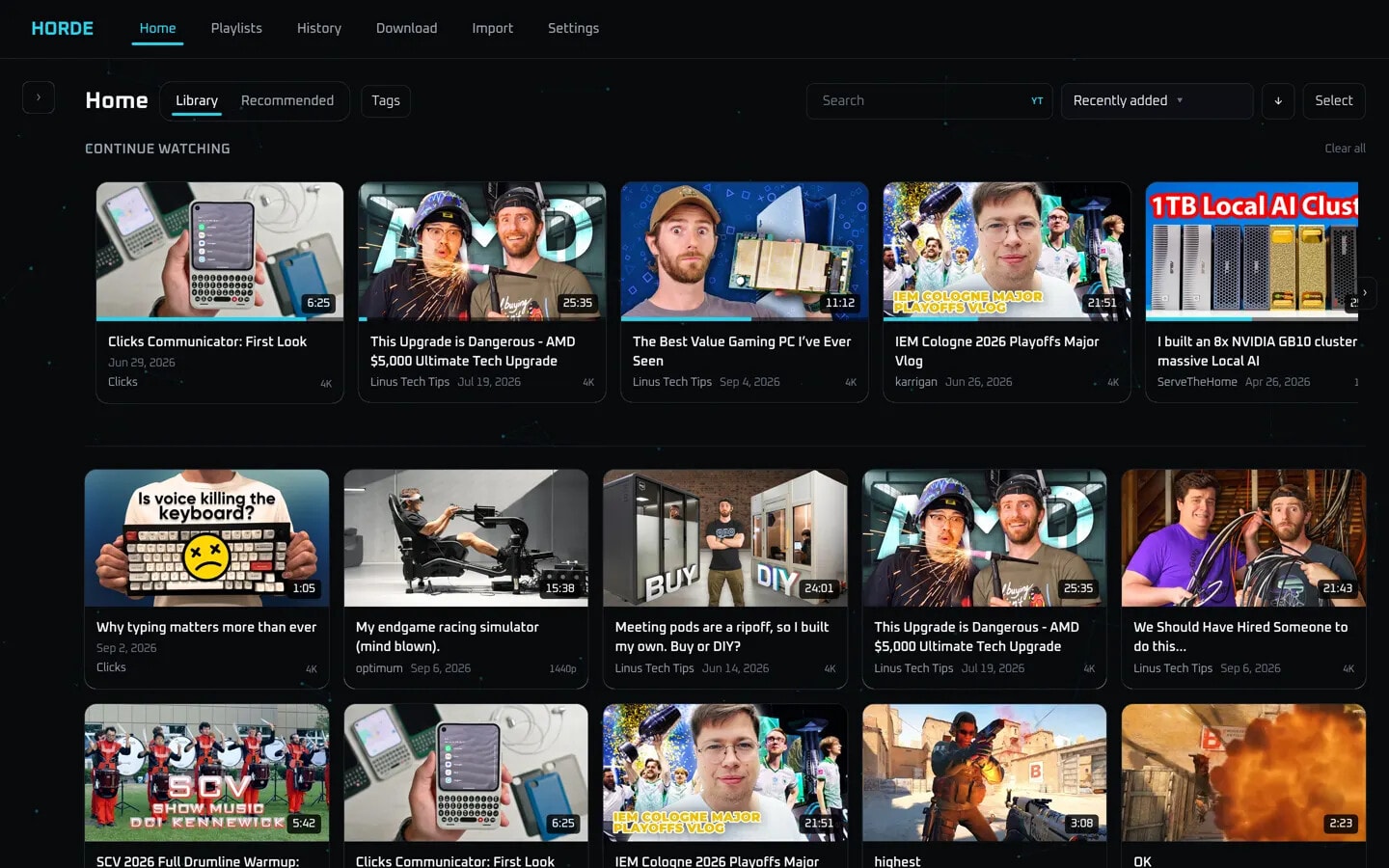Open 'We Should Have Hired Someone' thumbnail
The height and width of the screenshot is (868, 1389).
pos(1243,538)
